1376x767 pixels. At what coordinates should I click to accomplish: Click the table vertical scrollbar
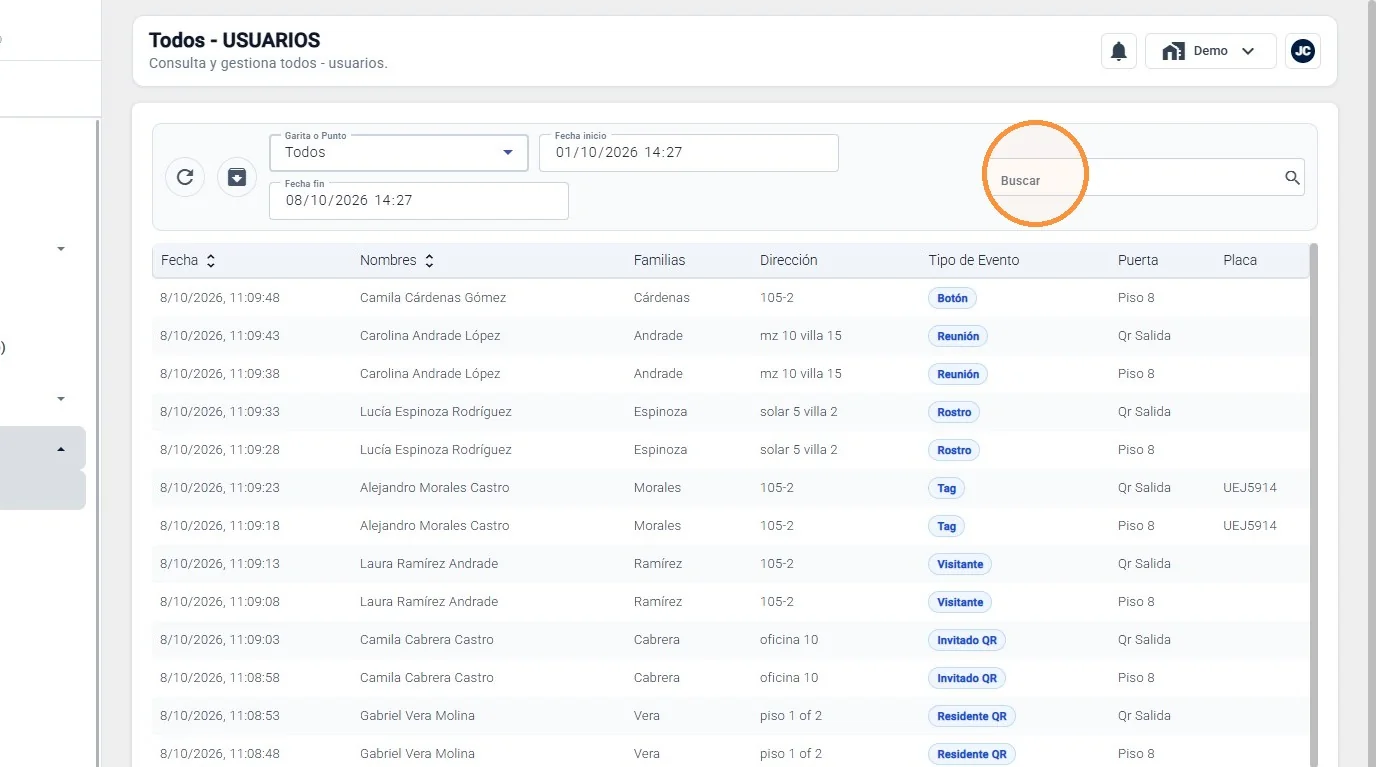click(x=1313, y=505)
